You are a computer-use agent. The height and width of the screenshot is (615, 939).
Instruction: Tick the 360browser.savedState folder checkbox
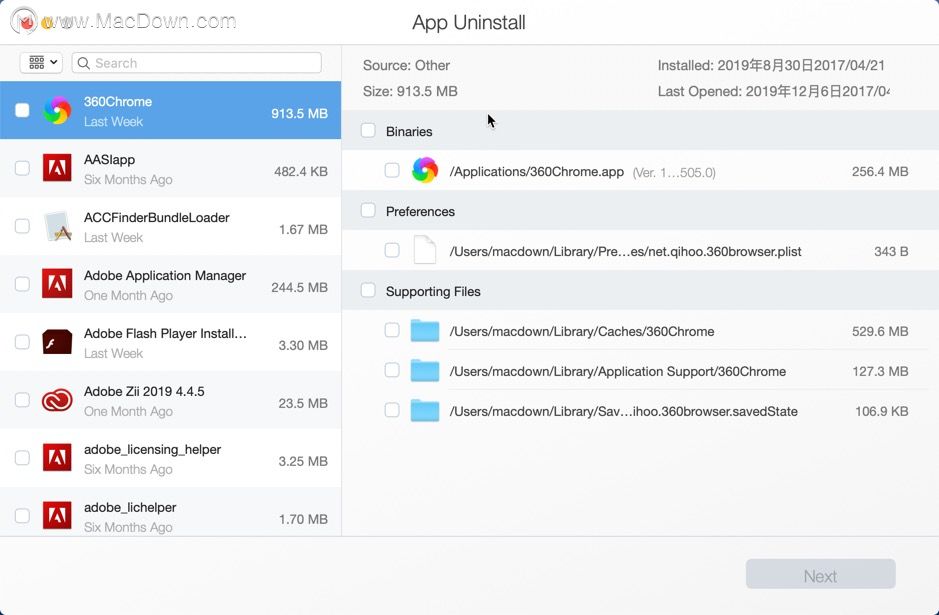[392, 411]
